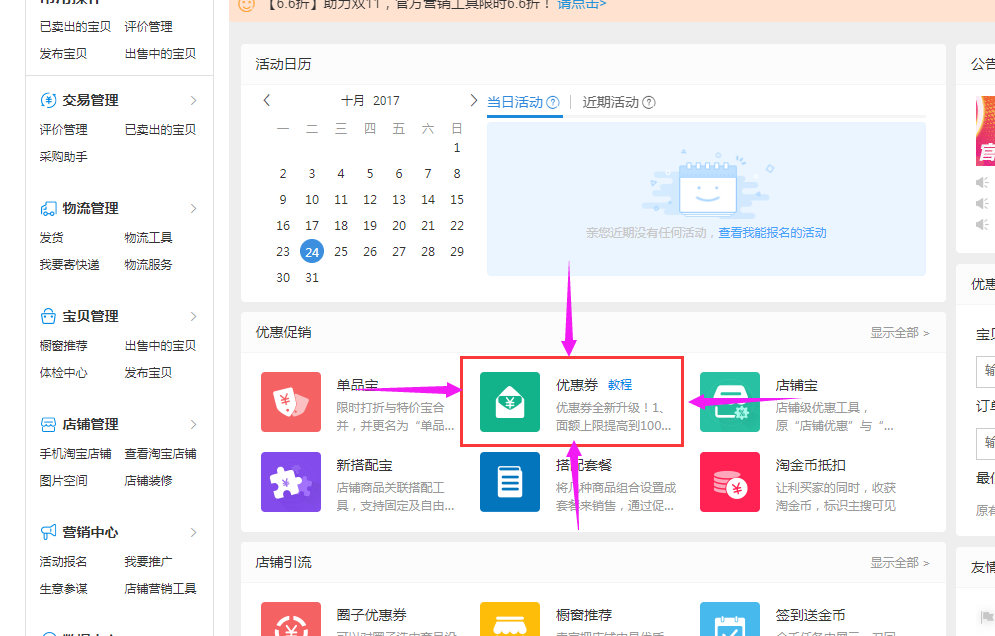Open the 单品宝 title link
Image resolution: width=995 pixels, height=636 pixels.
click(357, 385)
